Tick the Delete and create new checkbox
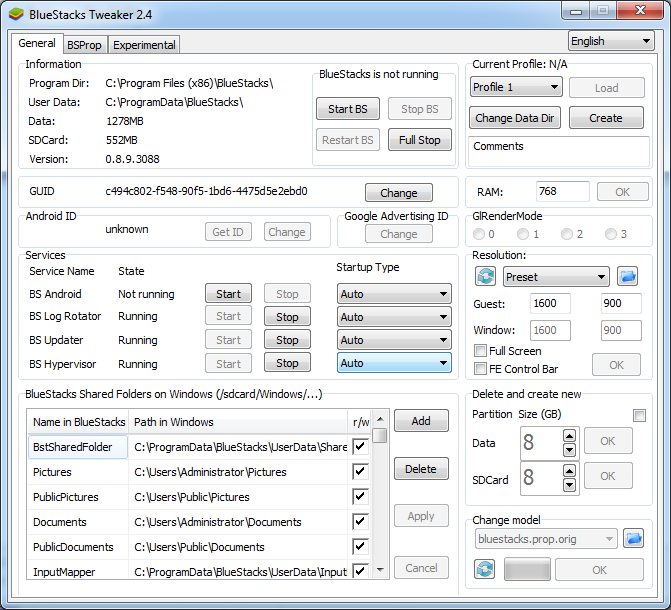This screenshot has width=671, height=610. pos(639,415)
